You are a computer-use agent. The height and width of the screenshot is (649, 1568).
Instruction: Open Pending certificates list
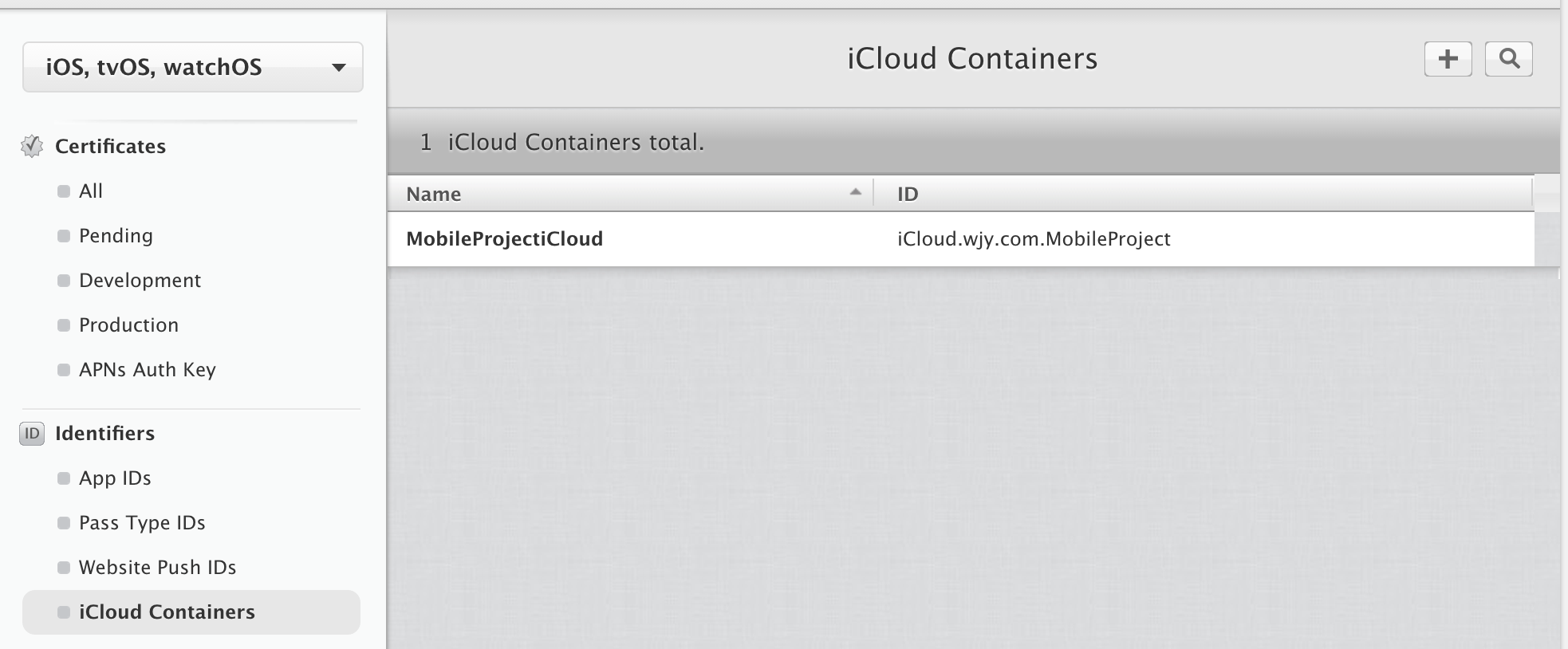(116, 235)
